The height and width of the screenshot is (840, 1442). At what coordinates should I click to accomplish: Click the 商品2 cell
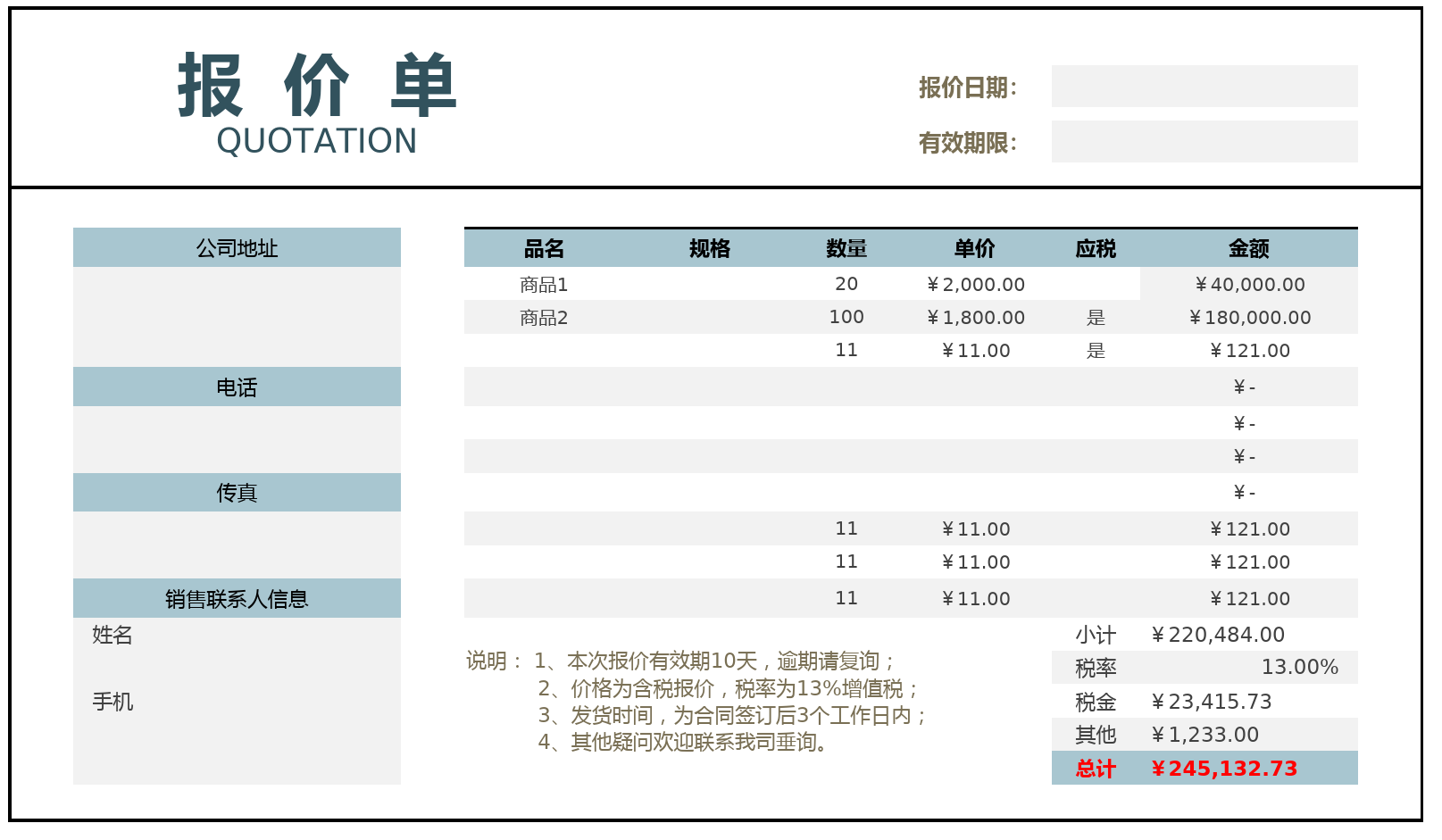coord(544,318)
